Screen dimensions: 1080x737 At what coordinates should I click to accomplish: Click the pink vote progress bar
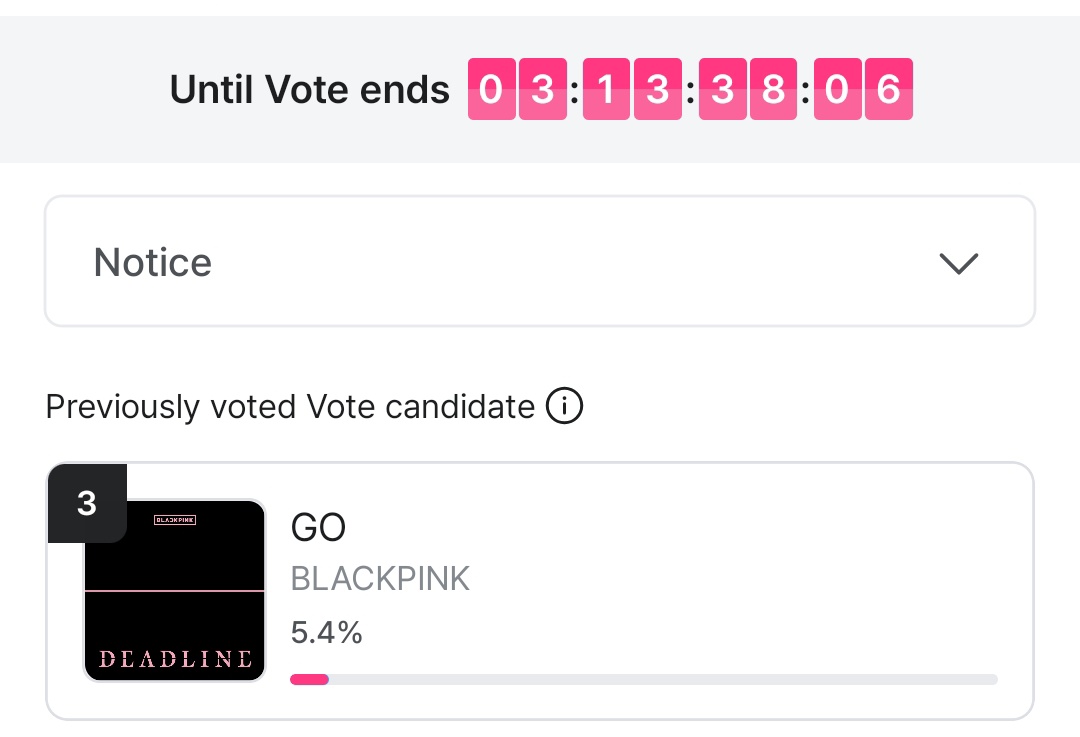[x=309, y=680]
